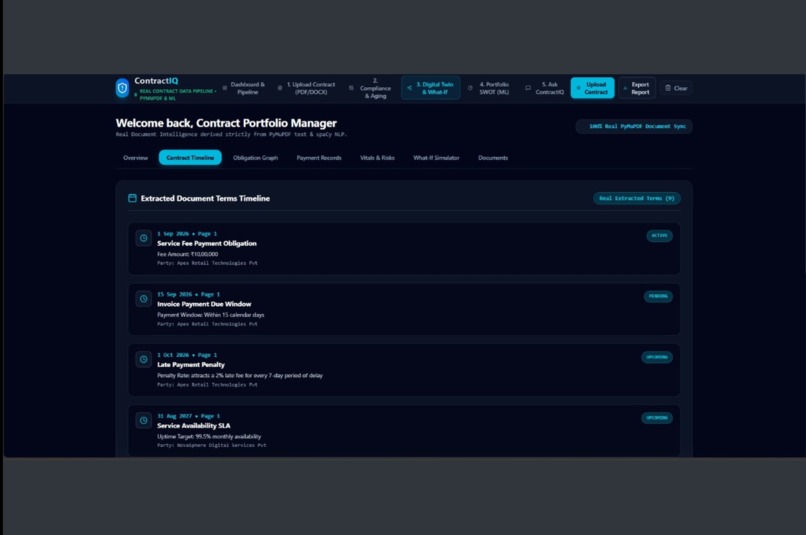Open 2. Compliance & Aging section
806x535 pixels.
coord(371,88)
